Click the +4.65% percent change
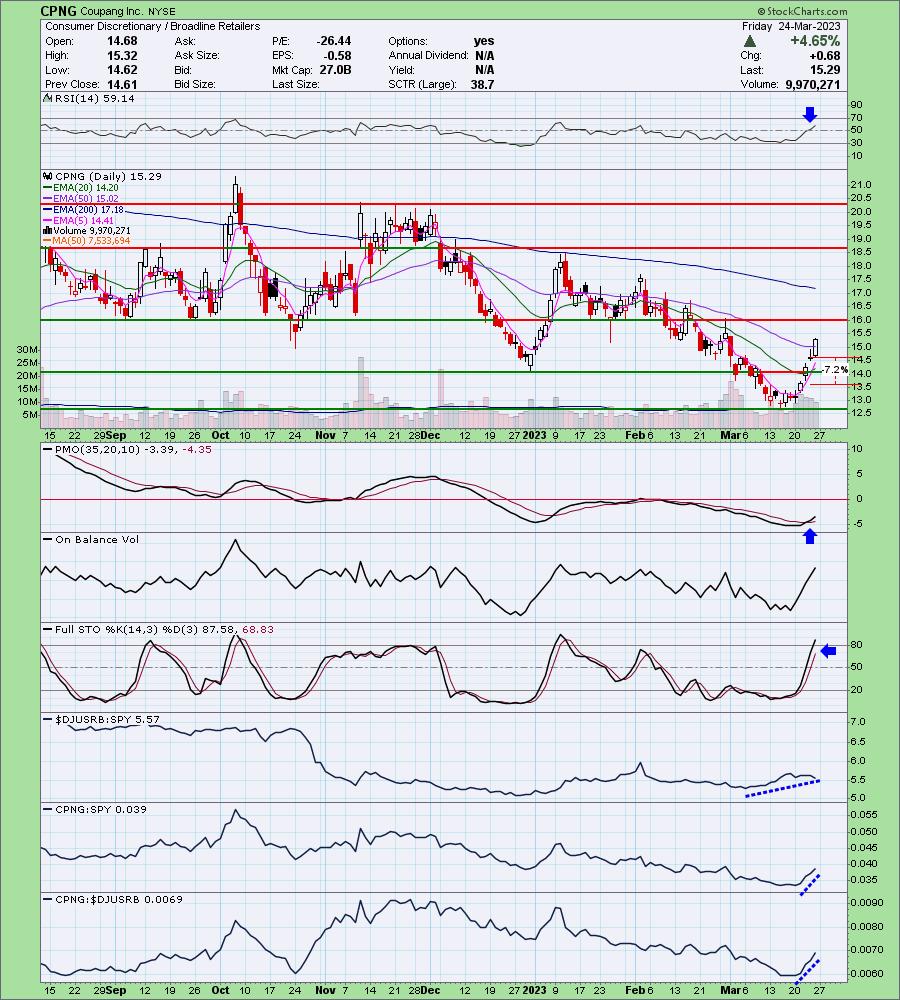900x1000 pixels. [x=815, y=41]
